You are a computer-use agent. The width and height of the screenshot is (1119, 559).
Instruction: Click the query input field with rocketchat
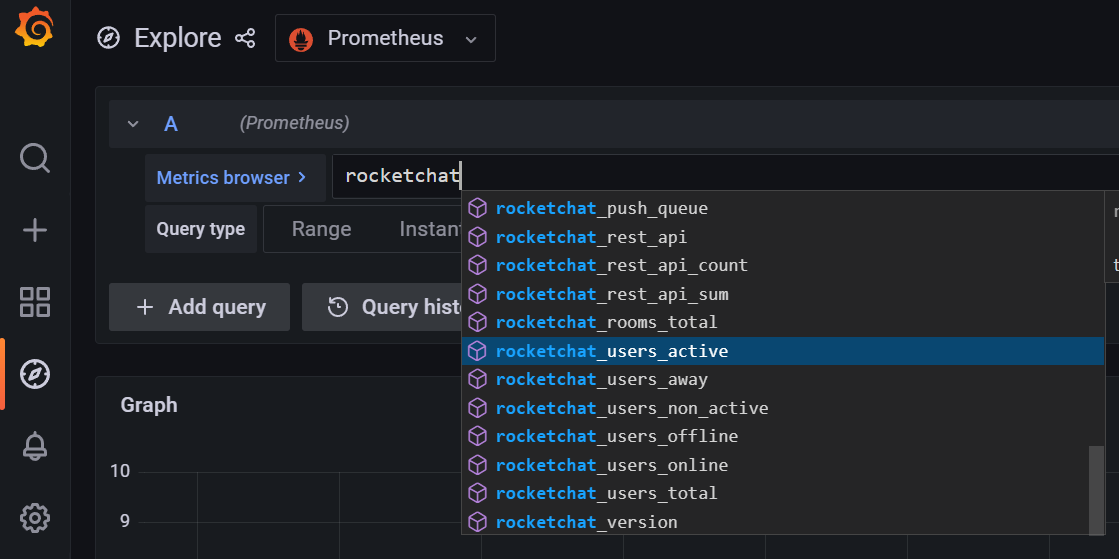[724, 176]
